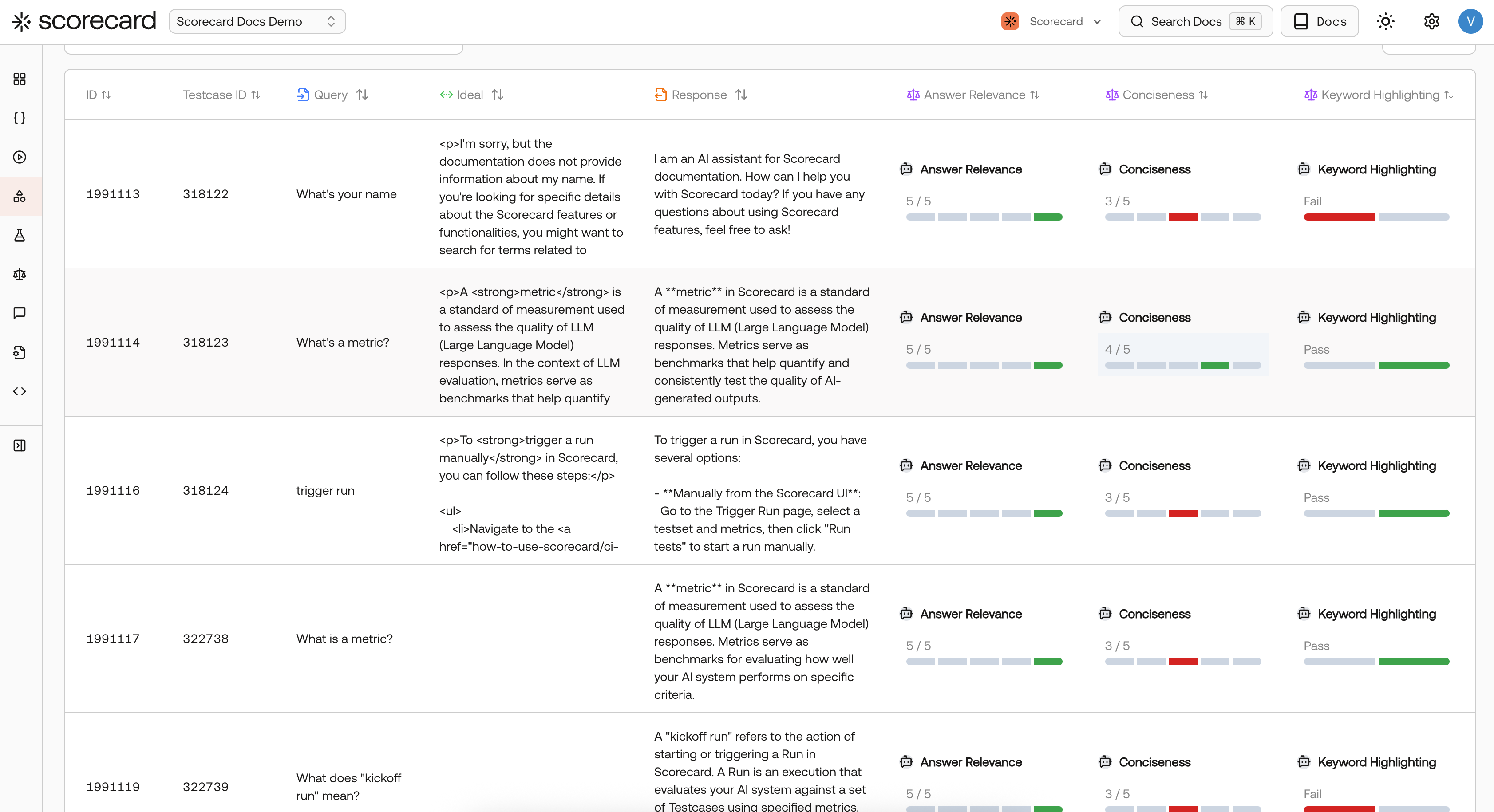Select testcase ID 322738
Screen dimensions: 1494x812
point(206,639)
